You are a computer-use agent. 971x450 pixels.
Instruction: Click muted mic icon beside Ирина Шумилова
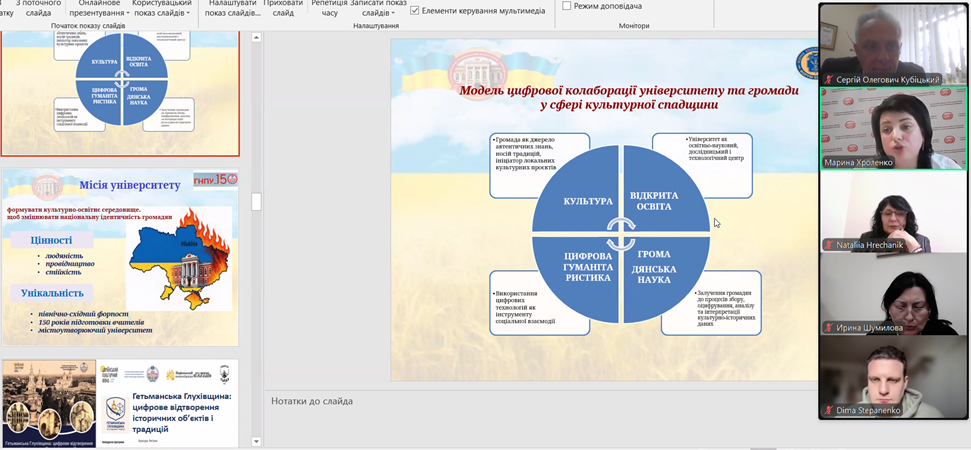click(x=828, y=327)
